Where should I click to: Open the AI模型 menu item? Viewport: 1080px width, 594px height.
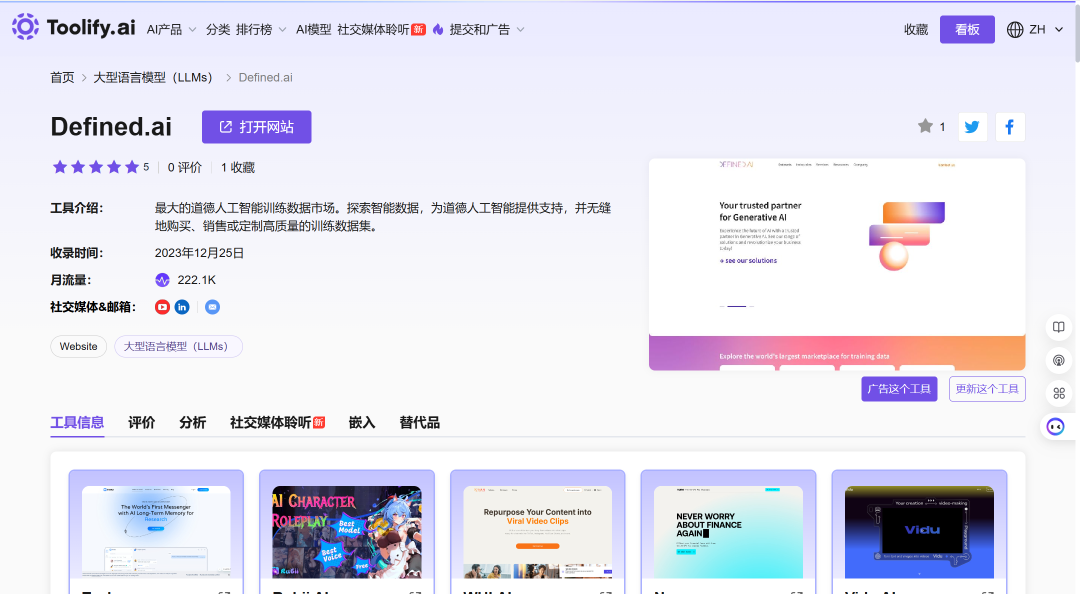313,30
